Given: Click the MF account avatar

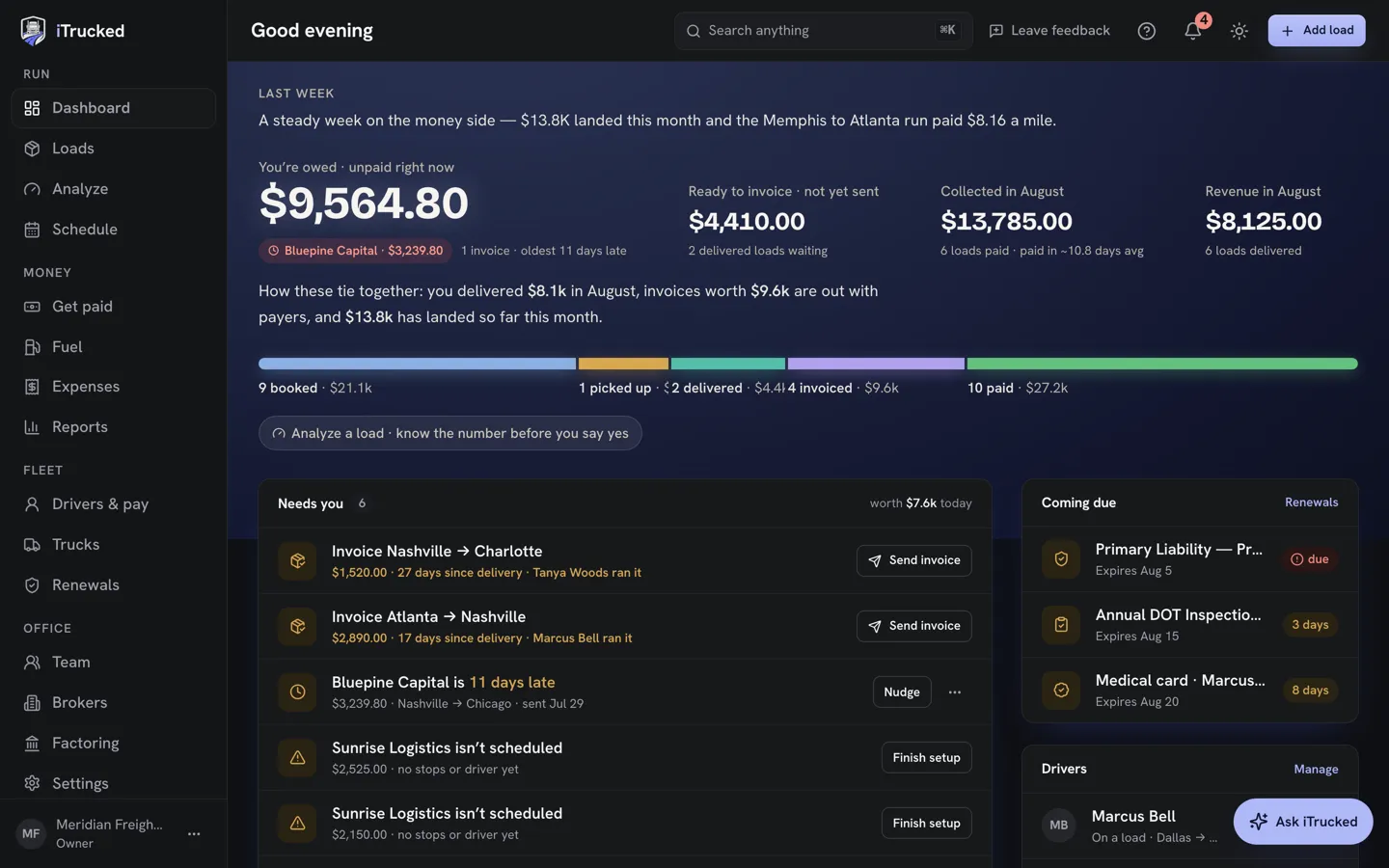Looking at the screenshot, I should (x=31, y=833).
